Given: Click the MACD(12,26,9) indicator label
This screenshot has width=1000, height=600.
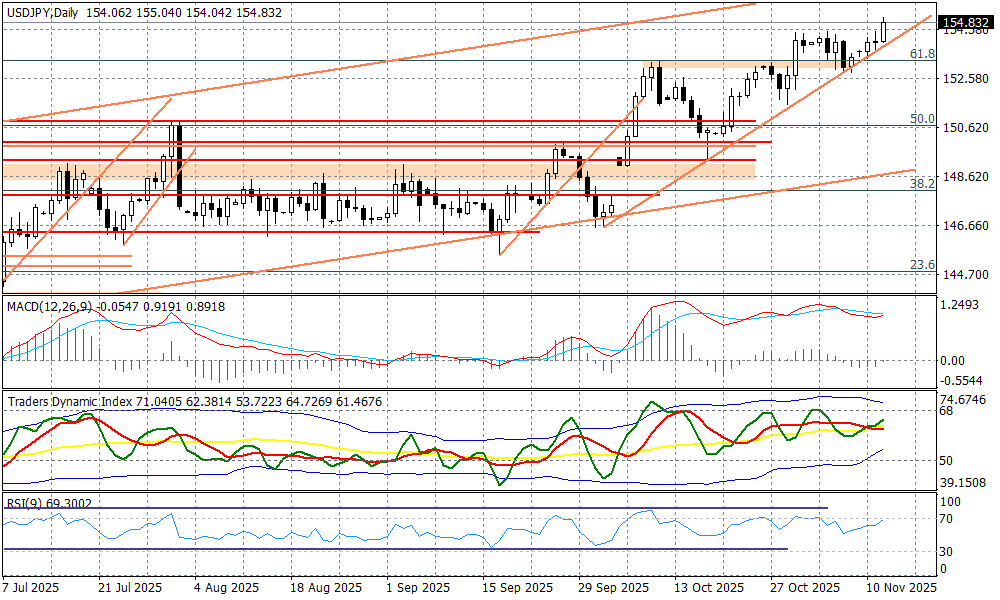Looking at the screenshot, I should coord(48,305).
